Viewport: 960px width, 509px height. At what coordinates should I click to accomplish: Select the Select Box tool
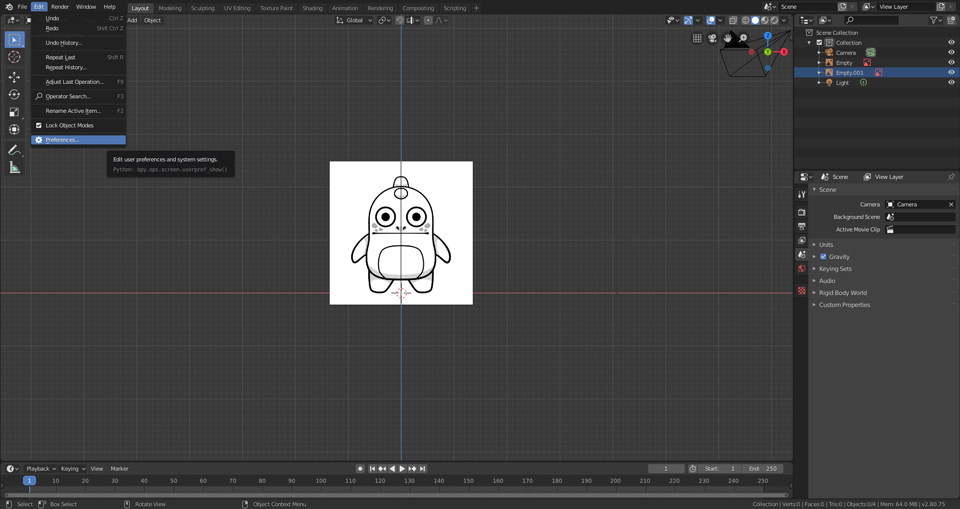point(14,40)
